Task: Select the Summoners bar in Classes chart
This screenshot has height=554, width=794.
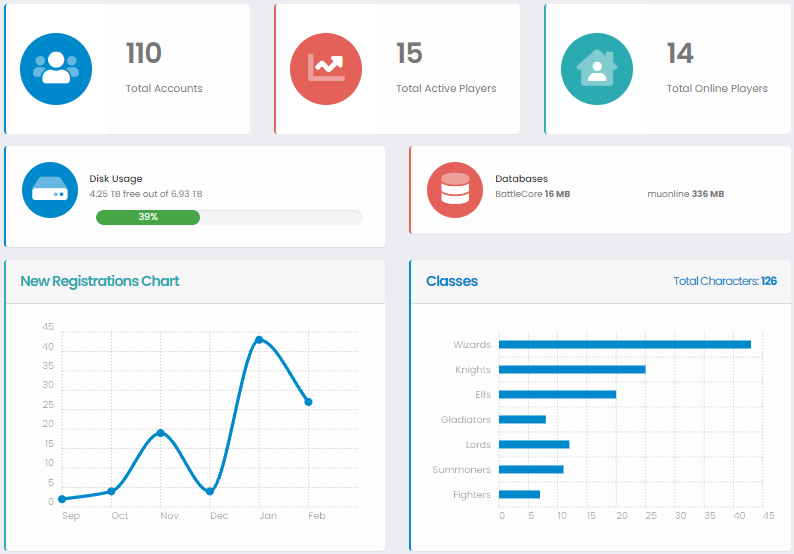Action: pyautogui.click(x=531, y=469)
